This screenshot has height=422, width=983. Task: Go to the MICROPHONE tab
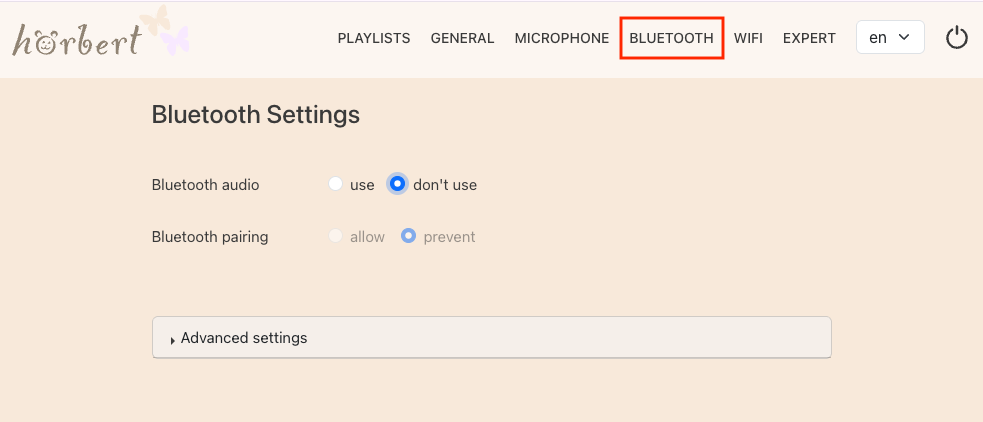pyautogui.click(x=561, y=38)
